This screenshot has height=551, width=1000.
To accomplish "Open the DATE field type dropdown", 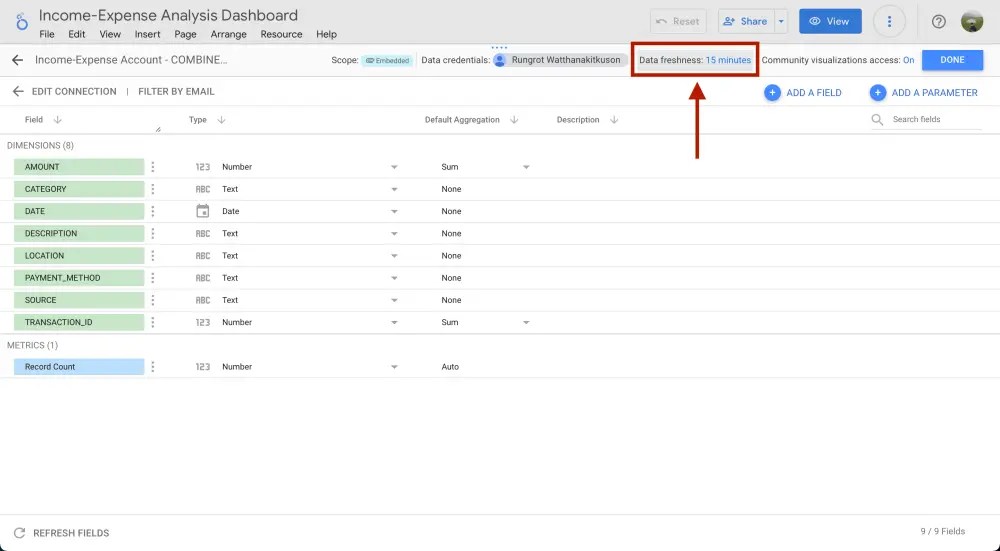I will (394, 212).
